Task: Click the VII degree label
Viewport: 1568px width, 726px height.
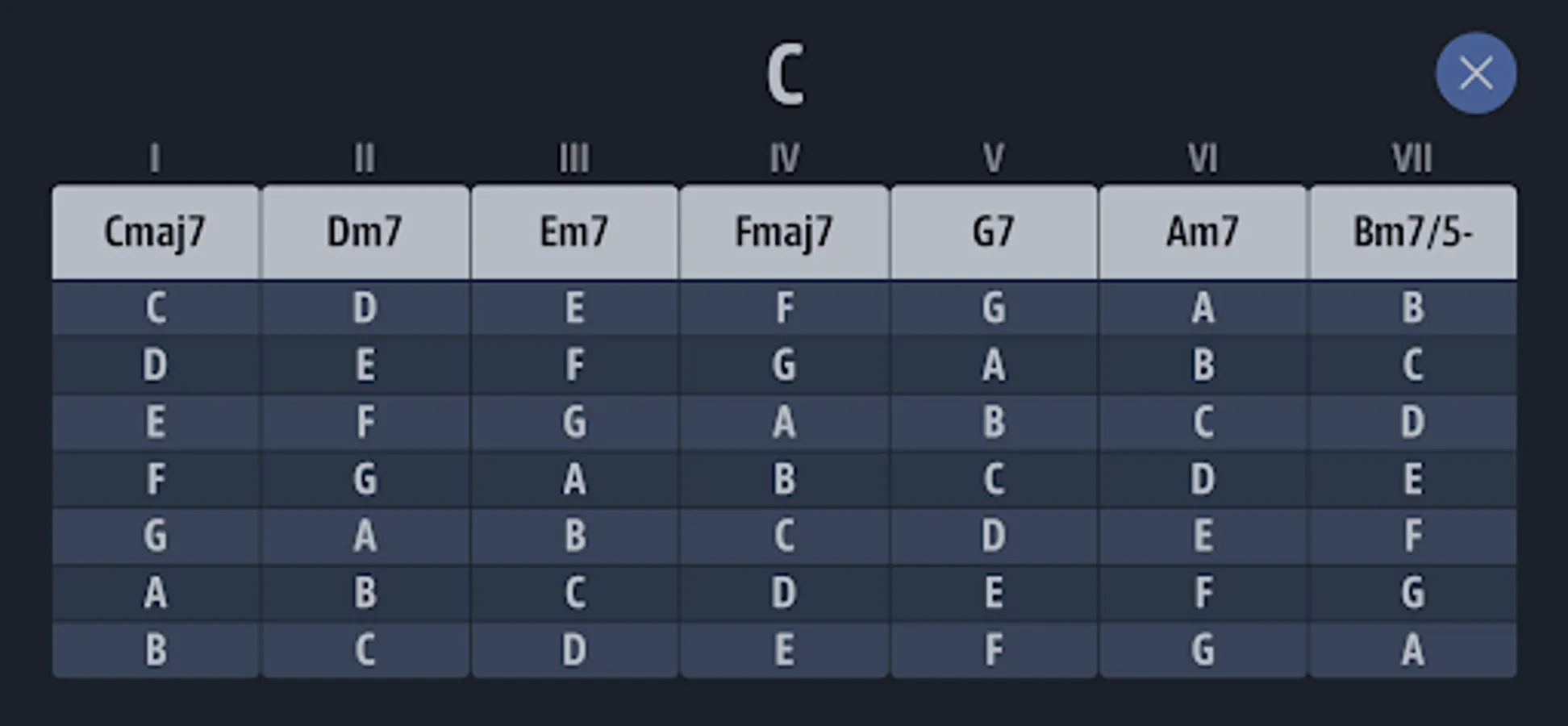Action: tap(1412, 158)
